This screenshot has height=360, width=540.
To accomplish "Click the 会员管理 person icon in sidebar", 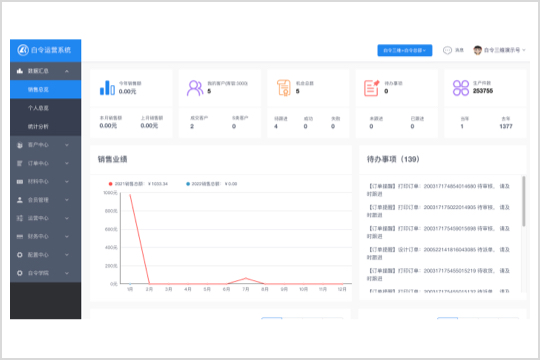I will point(20,200).
